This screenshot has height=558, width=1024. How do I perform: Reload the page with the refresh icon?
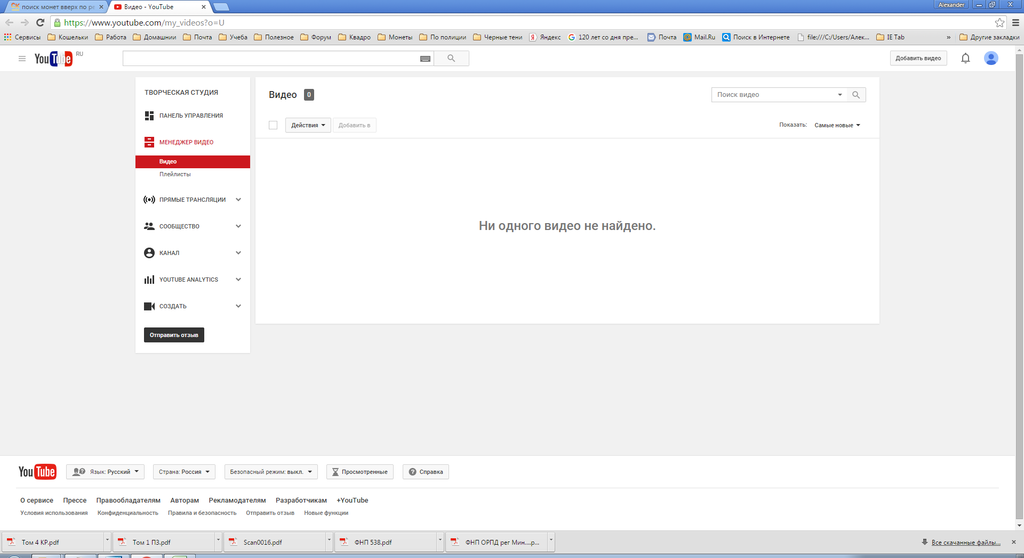coord(40,23)
